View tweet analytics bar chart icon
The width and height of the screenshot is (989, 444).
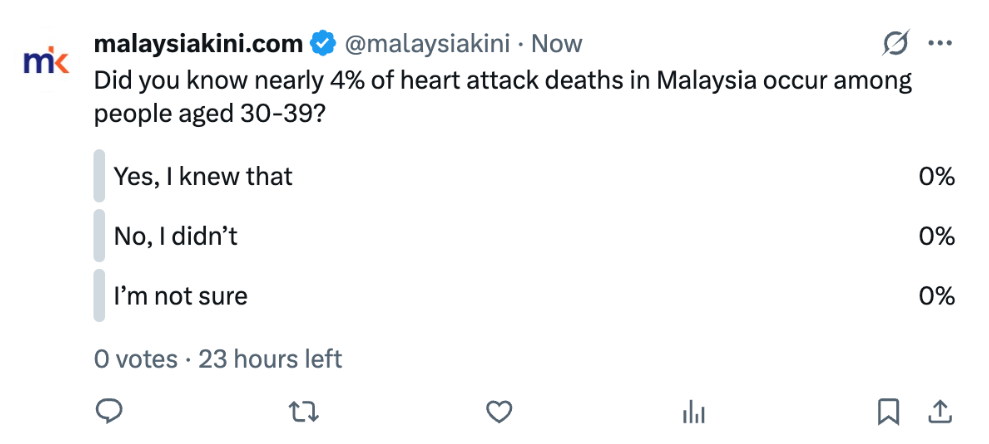point(693,411)
